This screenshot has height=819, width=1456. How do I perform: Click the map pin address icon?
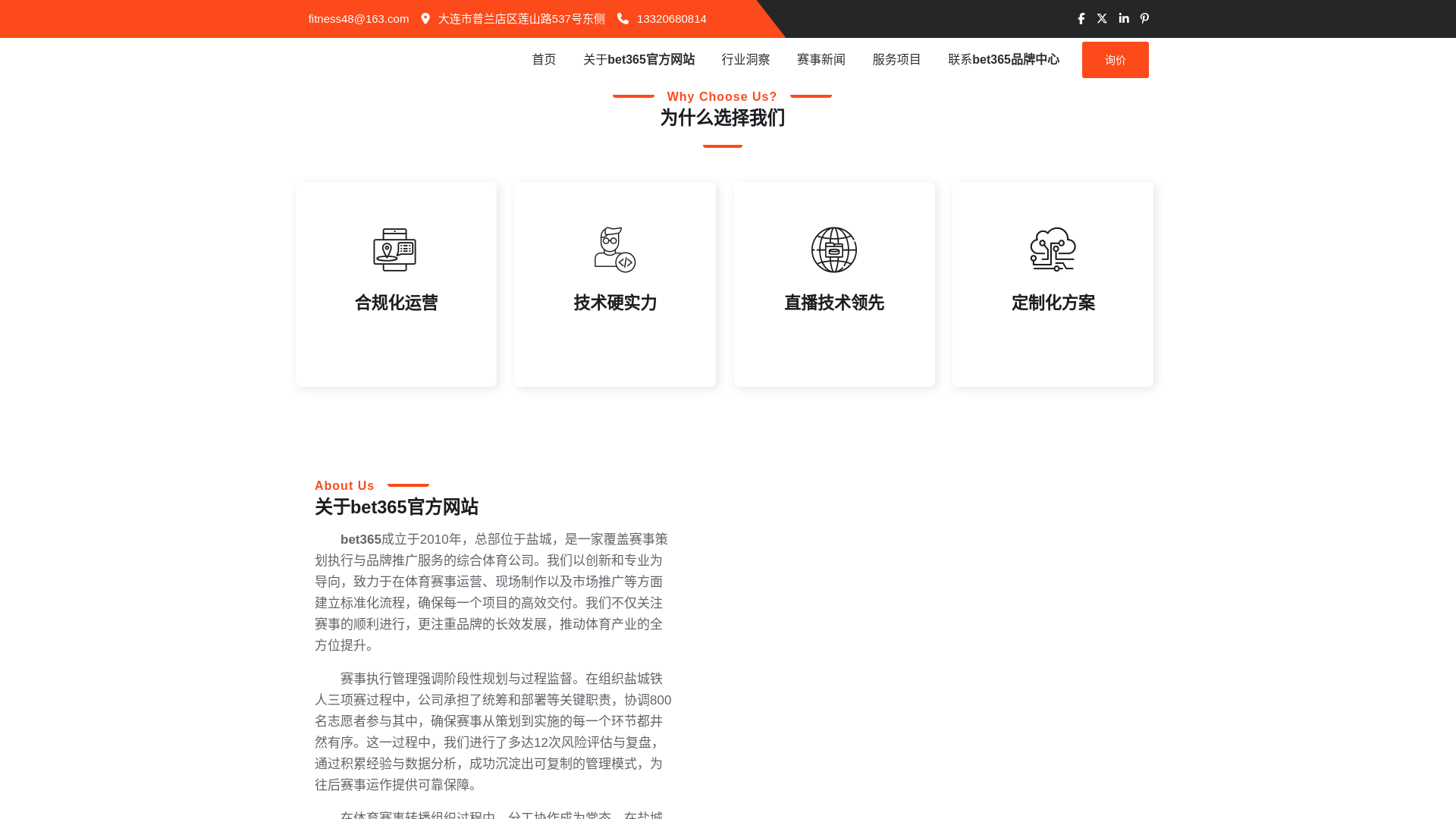click(x=425, y=19)
